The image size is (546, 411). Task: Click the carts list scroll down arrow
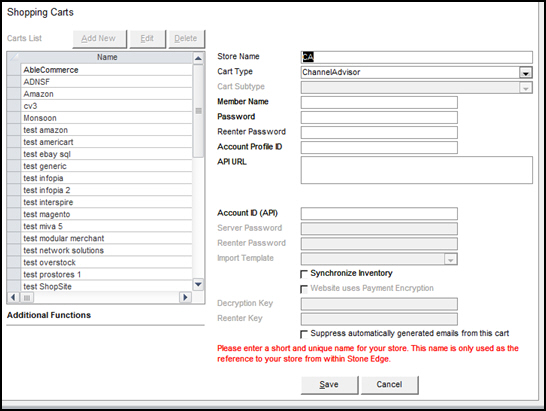[x=198, y=285]
